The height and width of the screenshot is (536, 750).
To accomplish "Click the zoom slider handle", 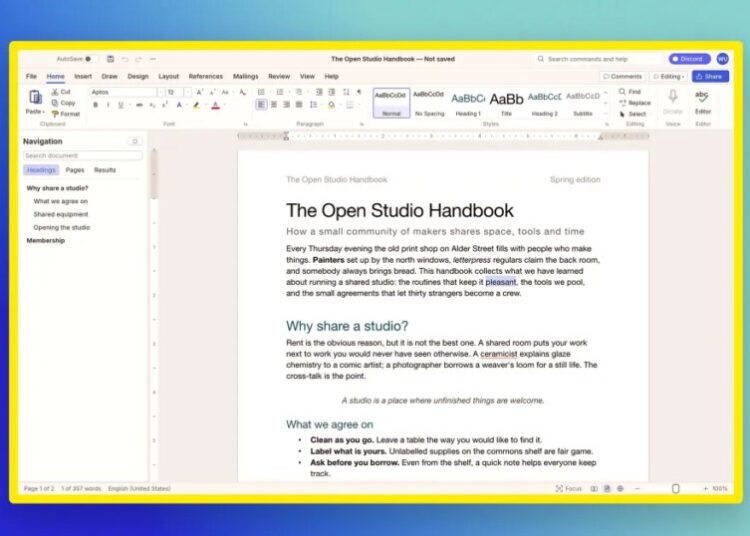I will click(676, 489).
